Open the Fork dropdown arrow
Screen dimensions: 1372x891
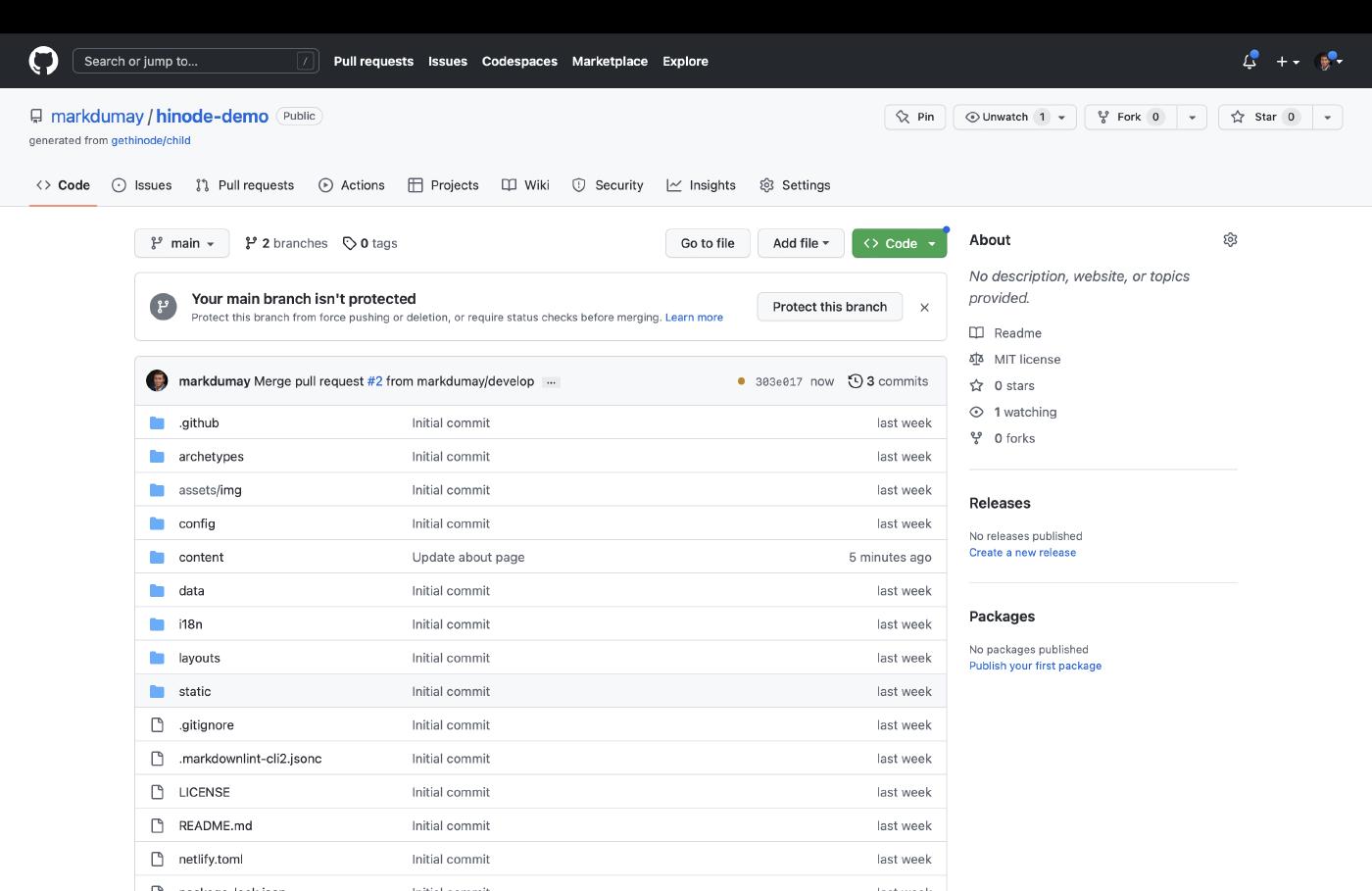[1192, 117]
